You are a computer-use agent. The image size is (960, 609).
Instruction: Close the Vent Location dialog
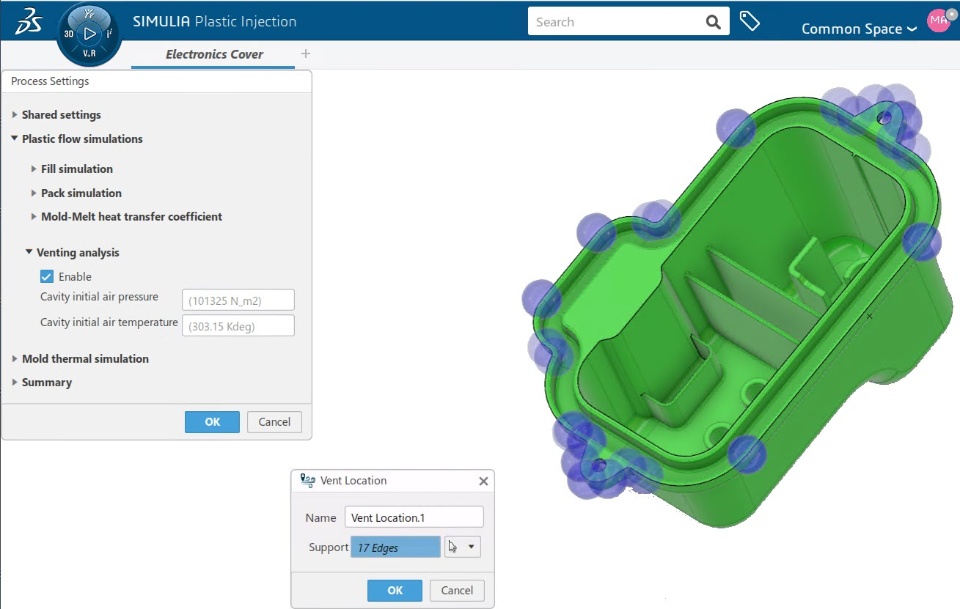coord(483,481)
